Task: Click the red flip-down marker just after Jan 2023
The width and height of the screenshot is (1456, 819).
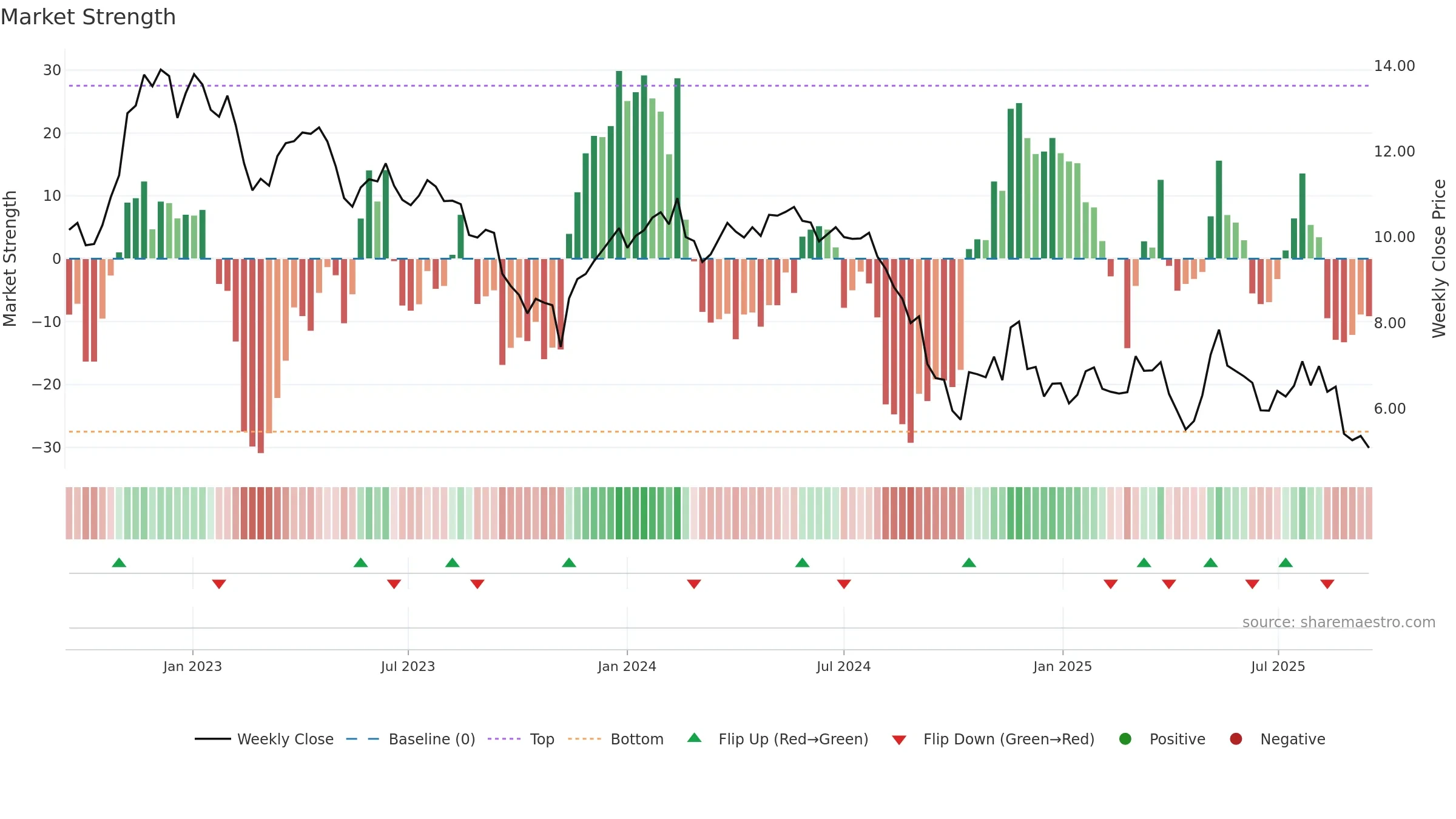Action: pos(219,584)
